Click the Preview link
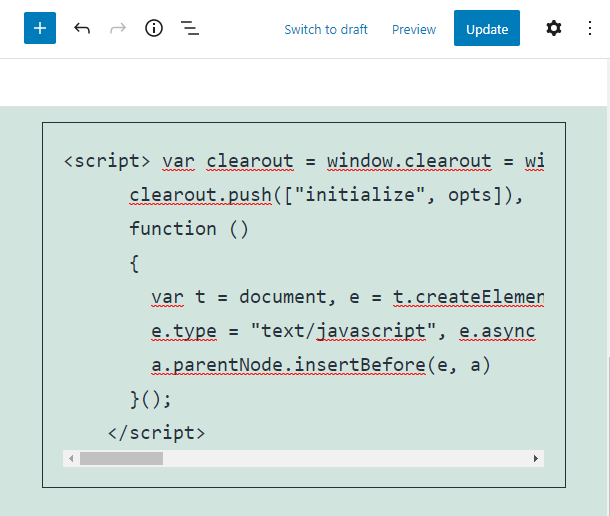 pyautogui.click(x=414, y=29)
